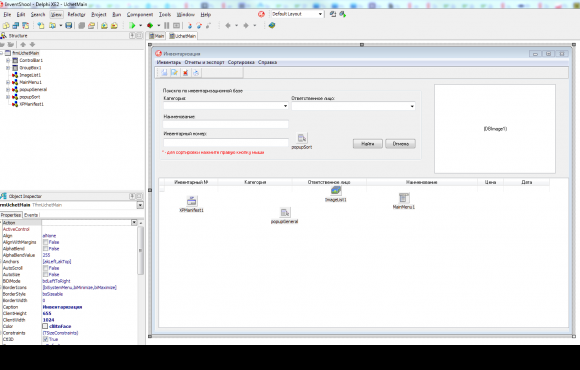Open the Категория combo box dropdown
The width and height of the screenshot is (580, 370).
click(x=285, y=106)
